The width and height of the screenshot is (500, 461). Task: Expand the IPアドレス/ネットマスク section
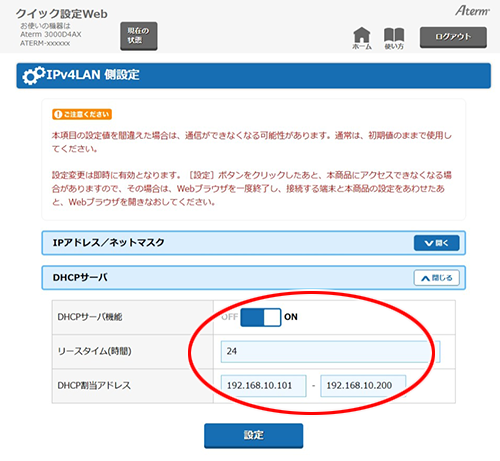coord(436,243)
